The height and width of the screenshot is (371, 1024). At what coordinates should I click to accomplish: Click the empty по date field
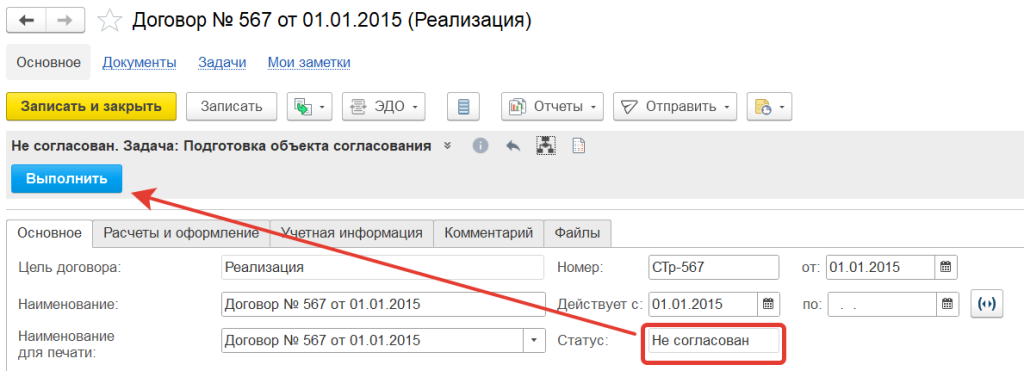click(882, 304)
